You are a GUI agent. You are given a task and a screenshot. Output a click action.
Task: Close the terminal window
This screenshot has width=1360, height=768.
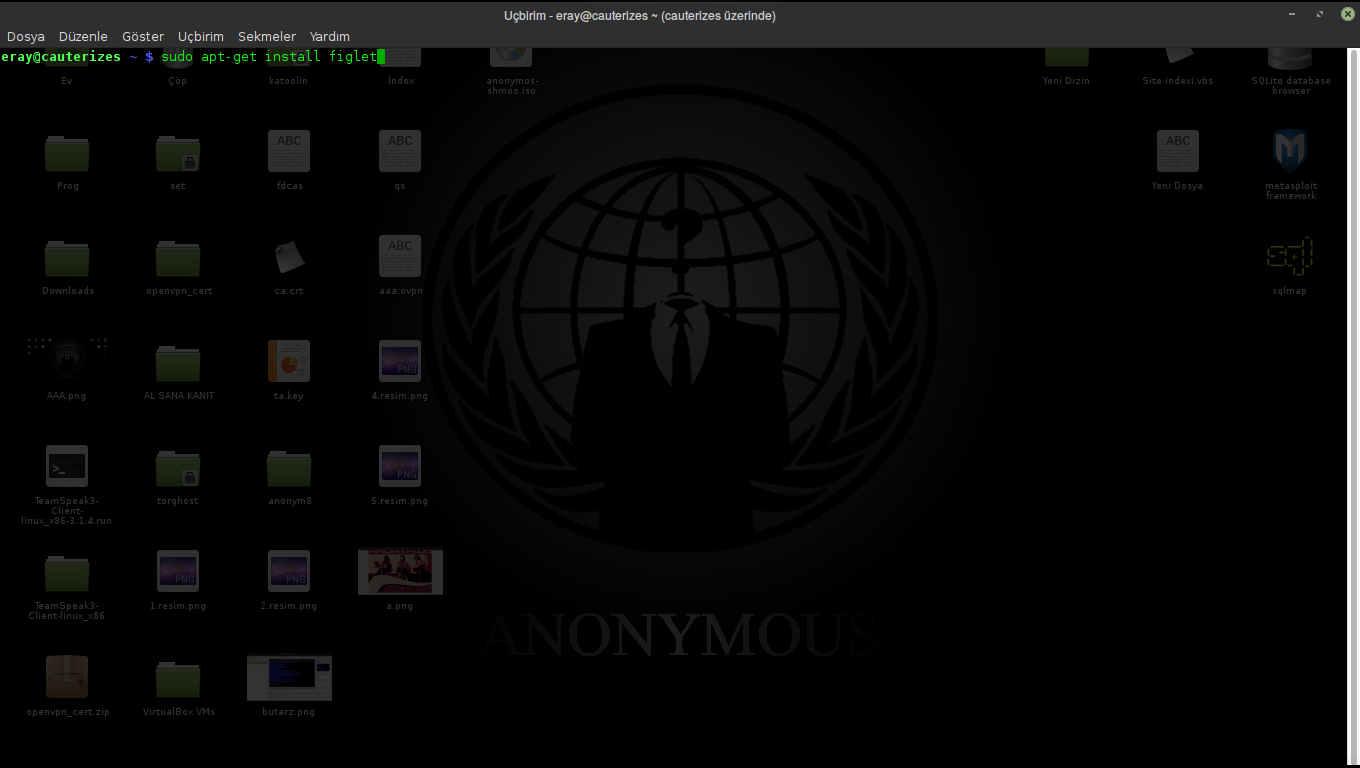(1347, 14)
